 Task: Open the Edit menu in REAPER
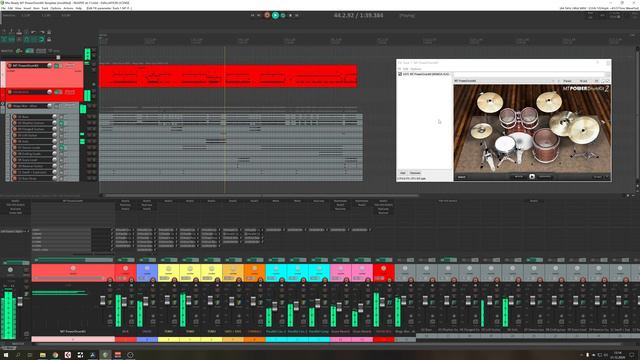(x=10, y=8)
